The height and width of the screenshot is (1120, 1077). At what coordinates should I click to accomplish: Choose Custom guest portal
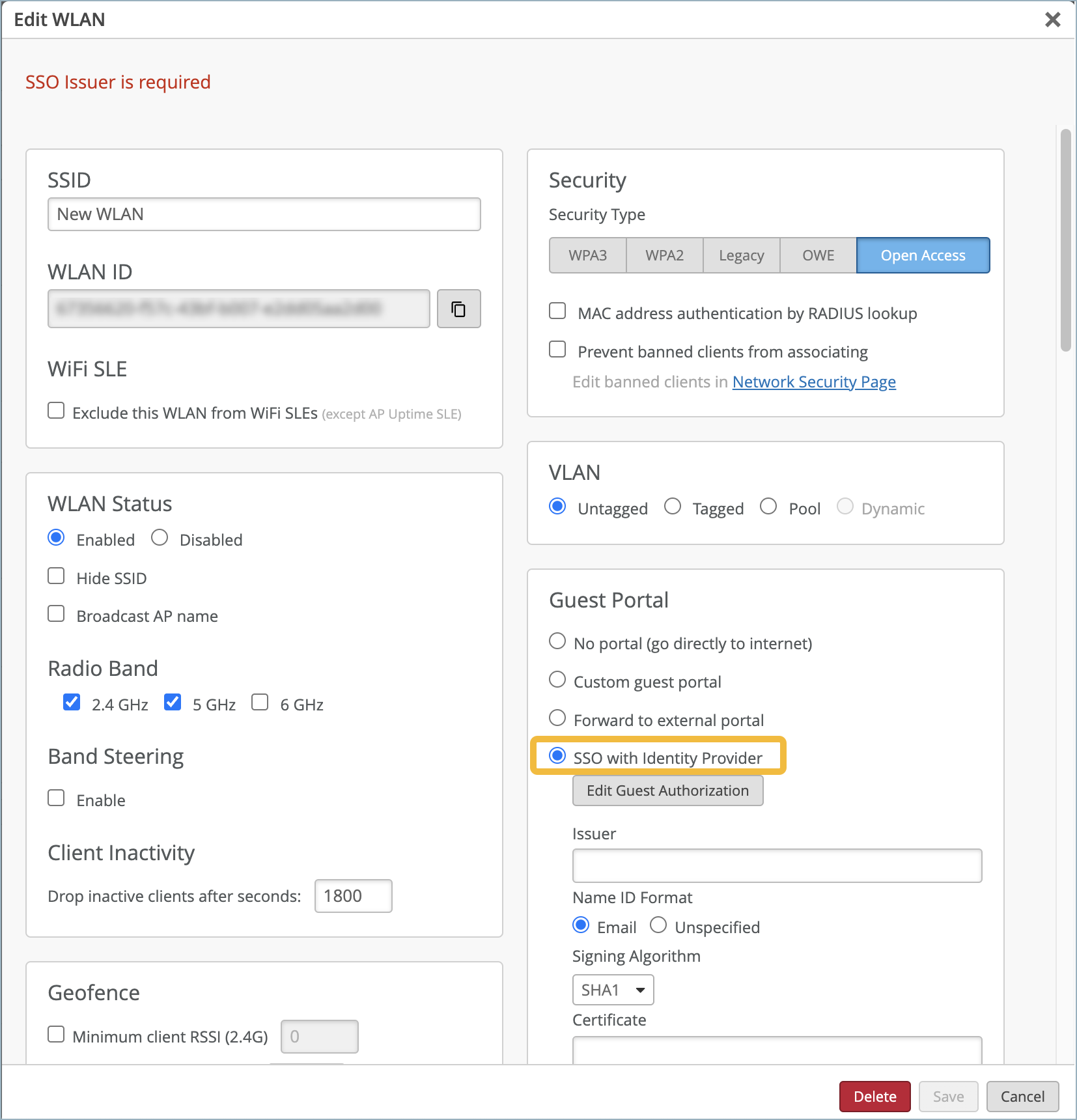(x=557, y=680)
